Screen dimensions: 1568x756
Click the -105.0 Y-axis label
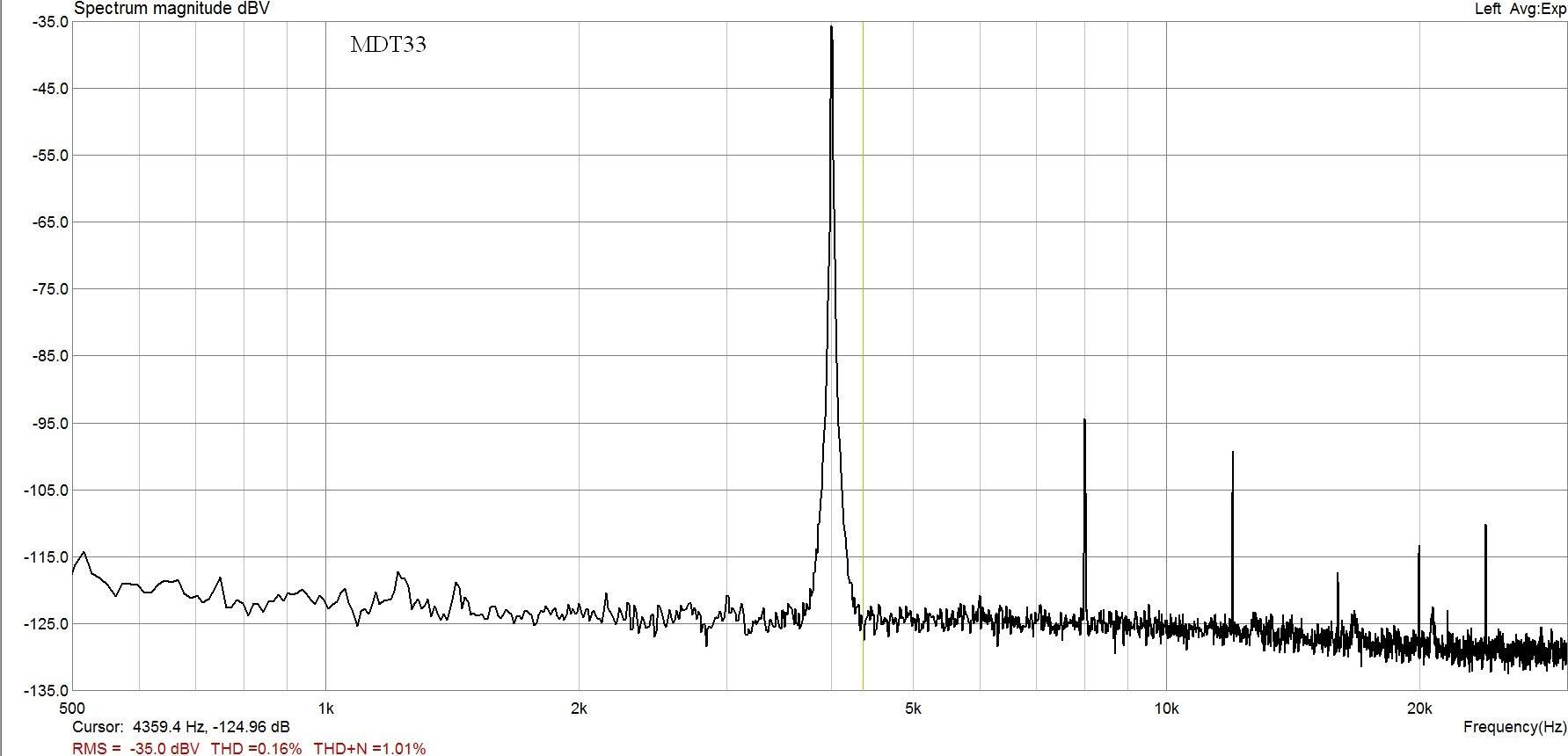47,490
